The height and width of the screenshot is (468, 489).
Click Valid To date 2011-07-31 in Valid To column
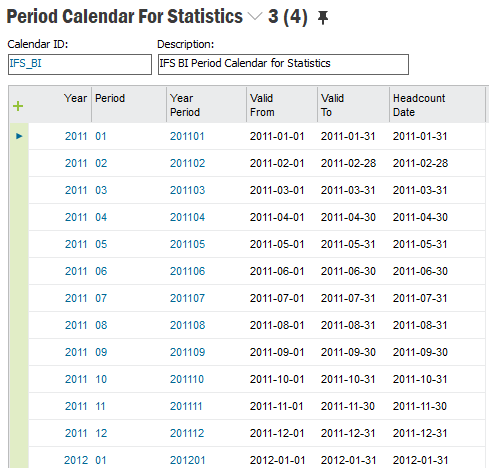[348, 298]
